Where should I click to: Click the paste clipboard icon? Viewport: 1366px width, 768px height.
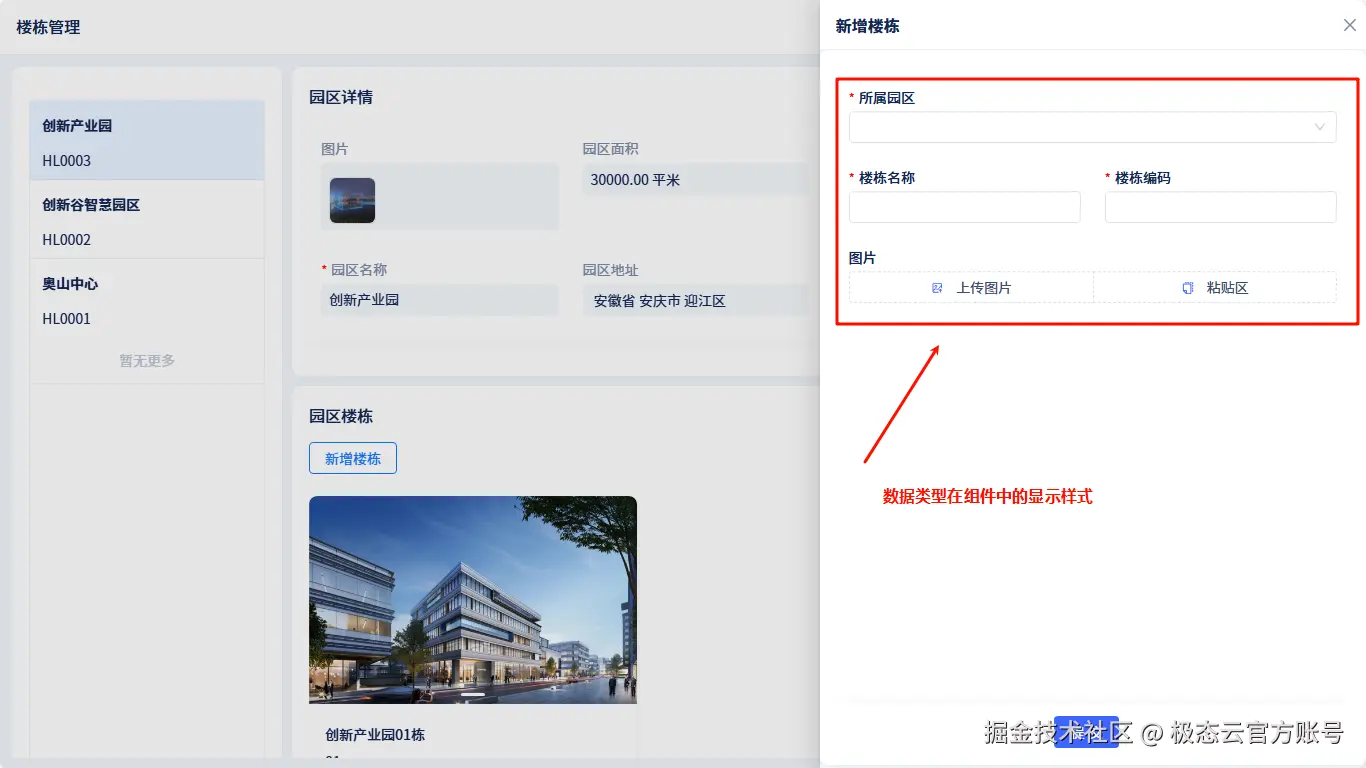tap(1188, 288)
